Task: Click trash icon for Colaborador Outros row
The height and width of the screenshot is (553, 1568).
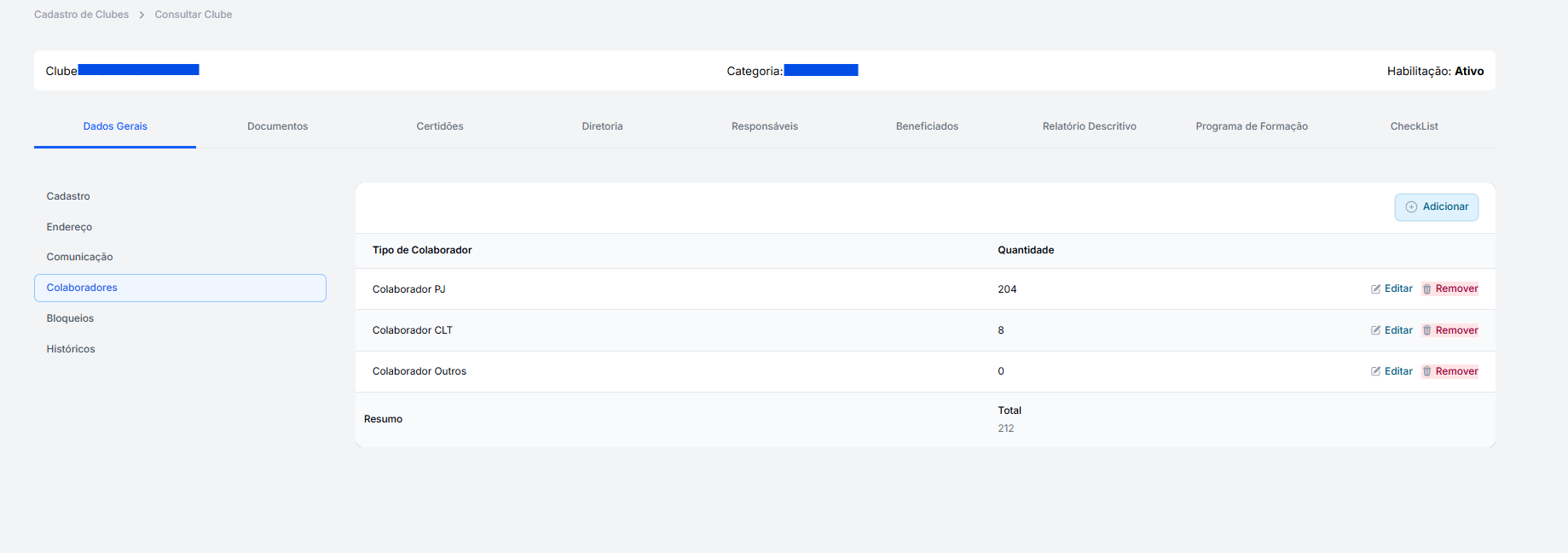Action: 1426,371
